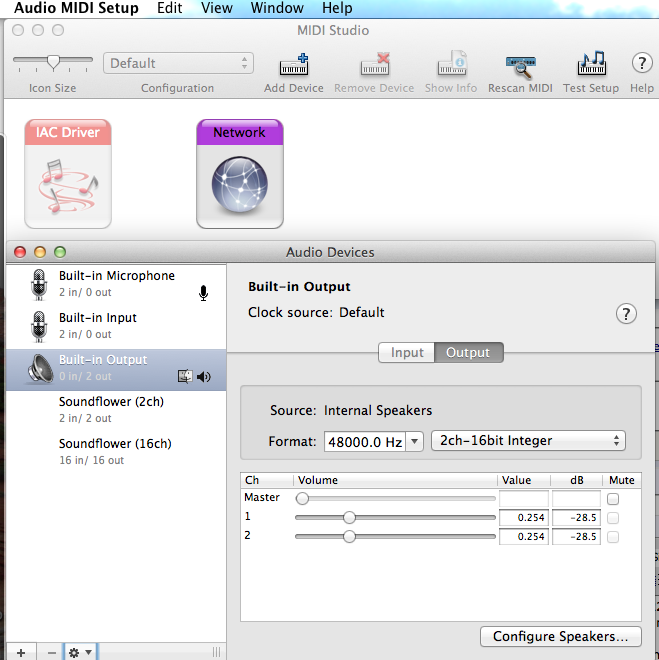This screenshot has height=660, width=659.
Task: Open the gear action menu dropdown
Action: [x=80, y=652]
